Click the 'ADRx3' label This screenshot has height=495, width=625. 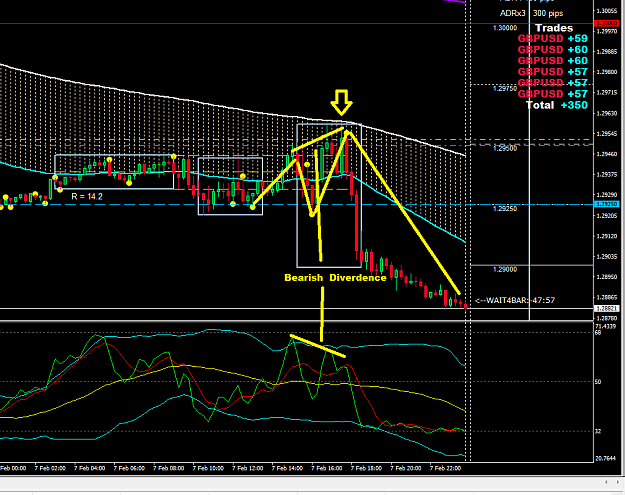coord(513,13)
